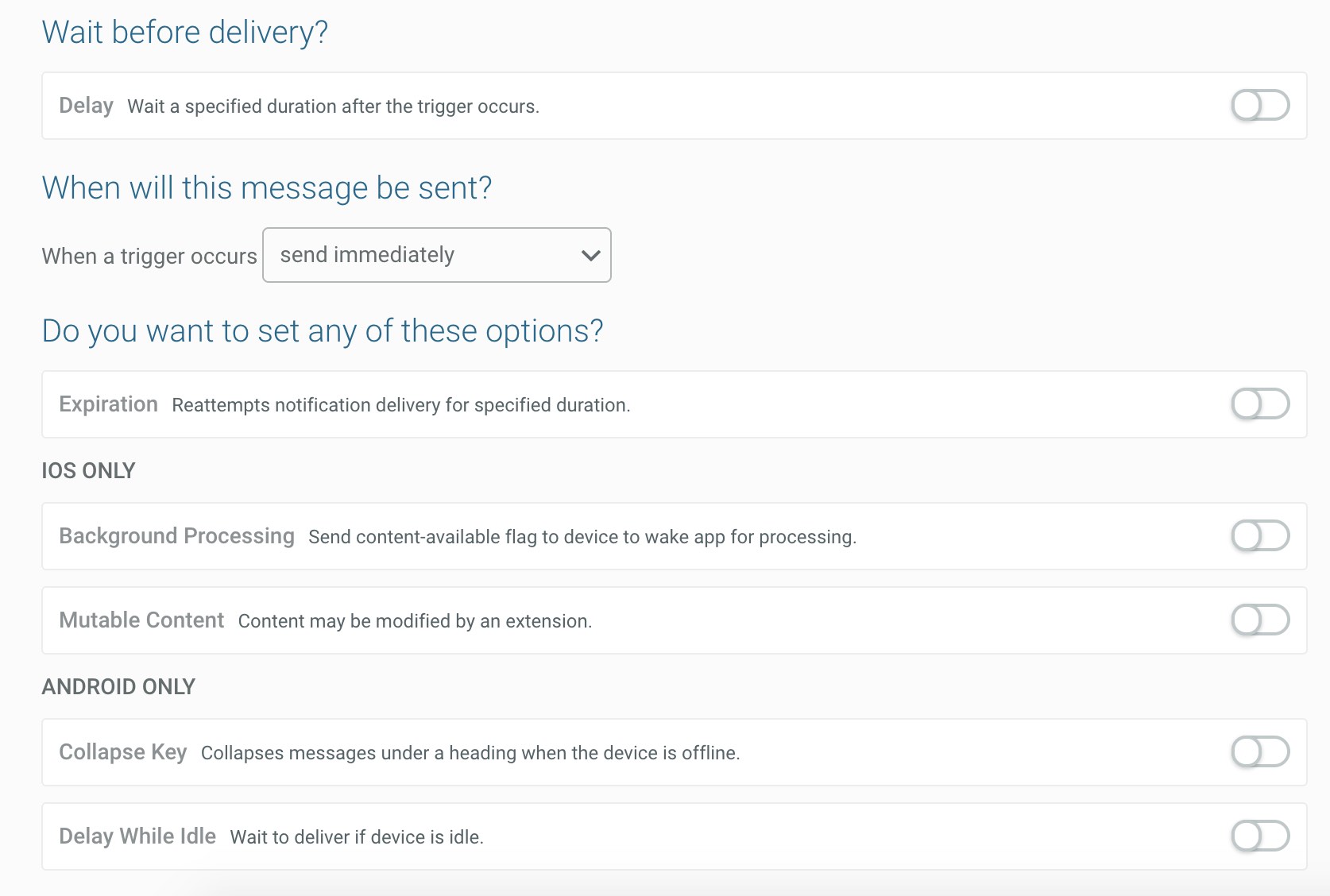Switch on the Collapse Key option
Screen dimensions: 1330x896
point(1260,751)
